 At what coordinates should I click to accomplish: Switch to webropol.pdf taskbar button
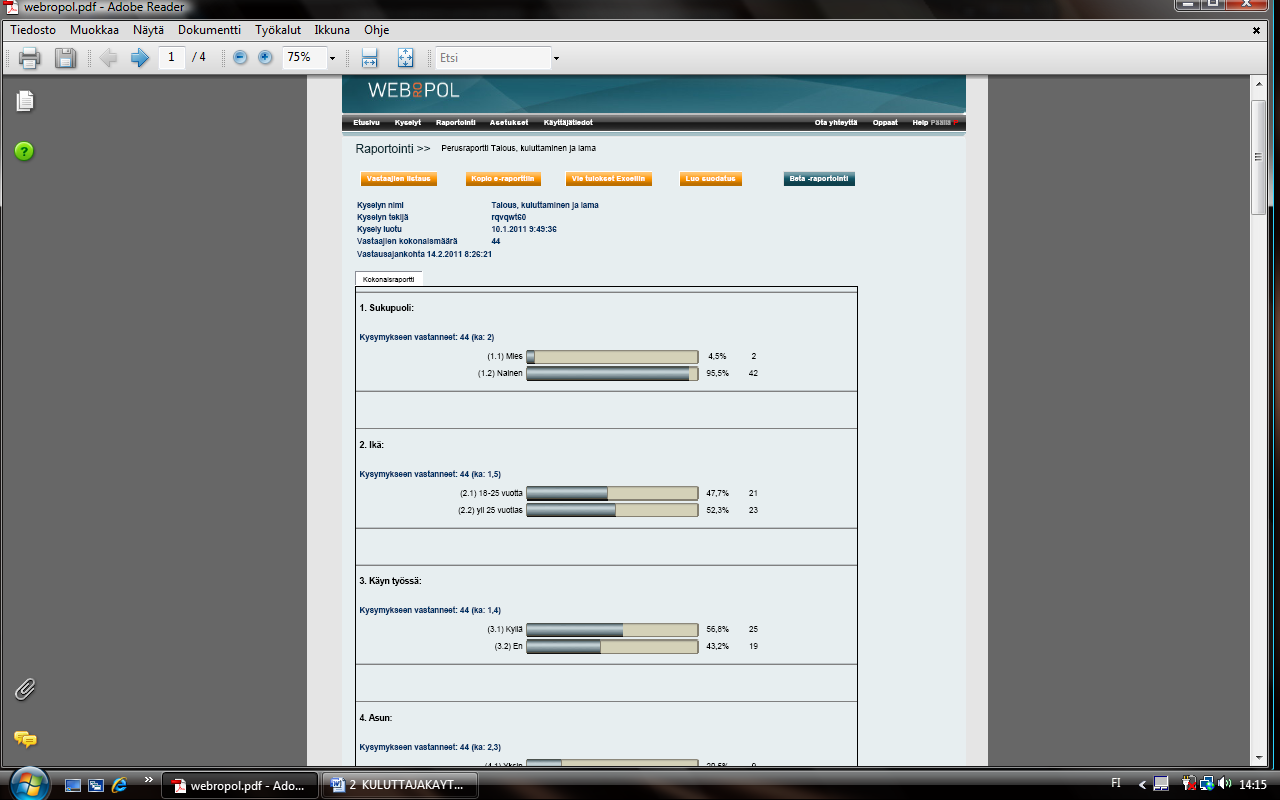pyautogui.click(x=240, y=785)
